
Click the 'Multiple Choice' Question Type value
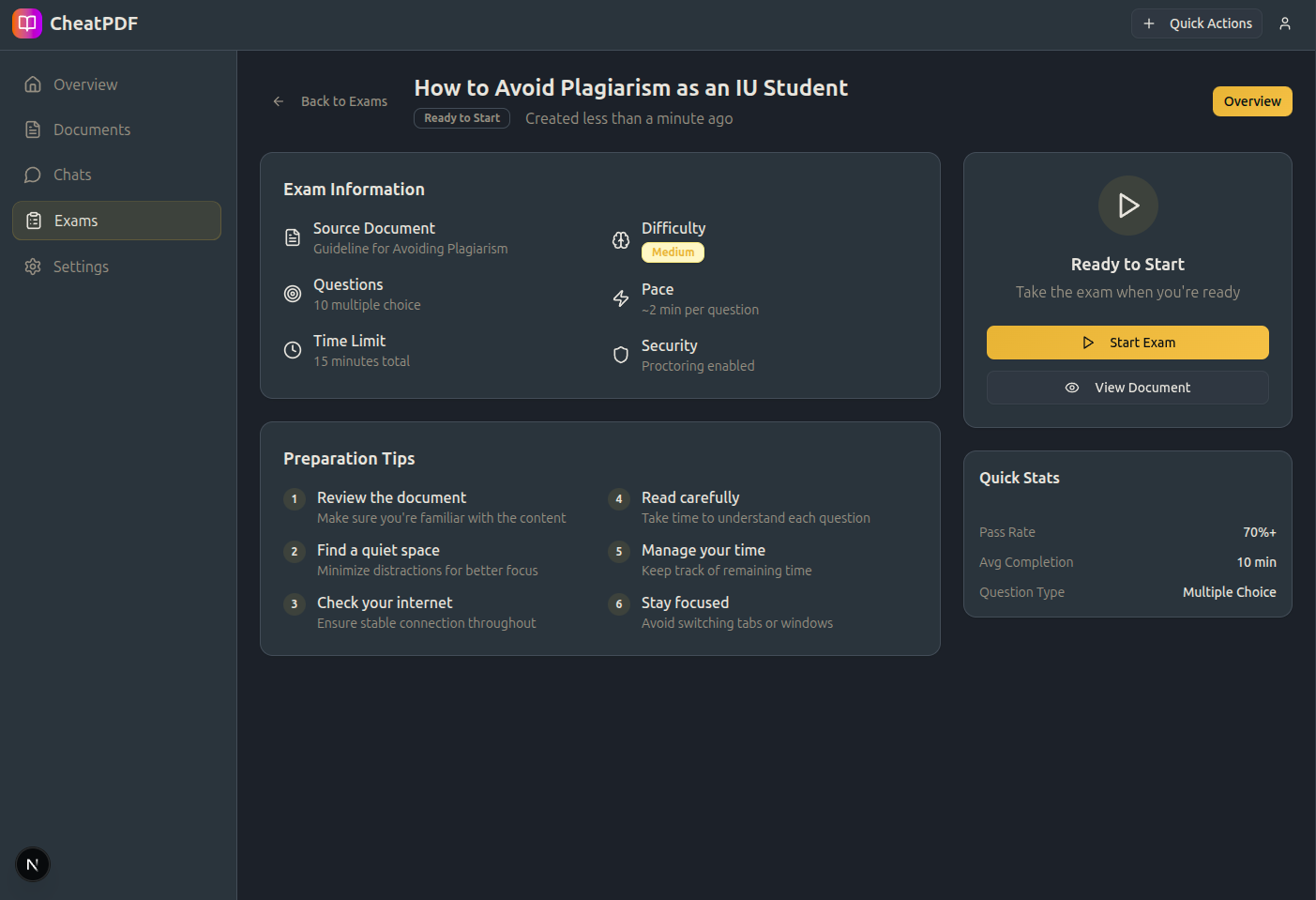pos(1229,592)
